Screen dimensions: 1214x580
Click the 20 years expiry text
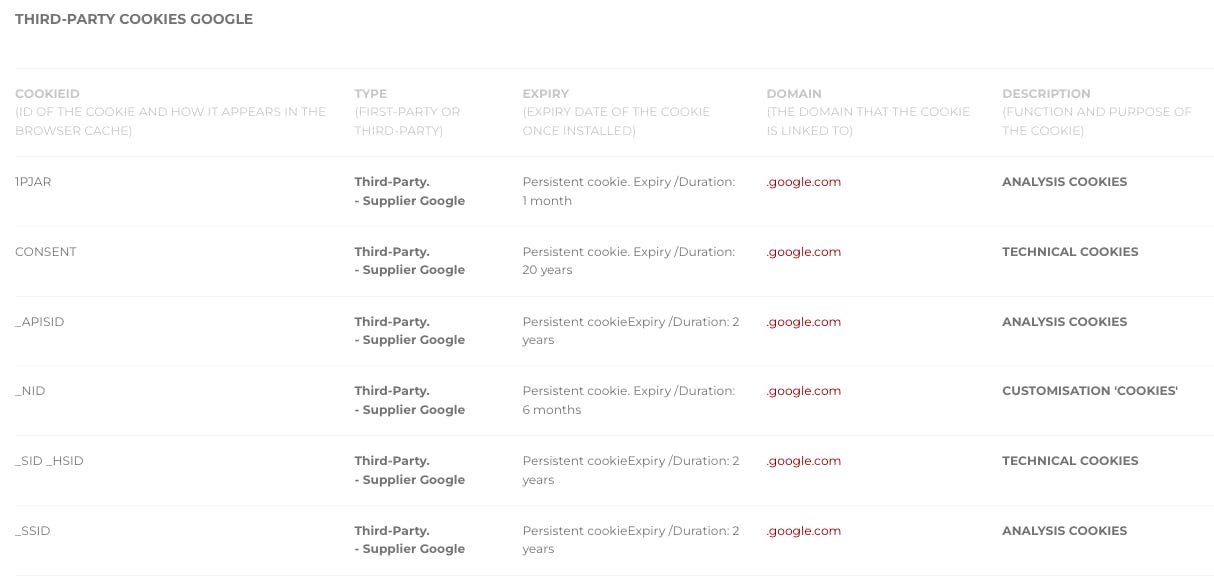point(547,270)
